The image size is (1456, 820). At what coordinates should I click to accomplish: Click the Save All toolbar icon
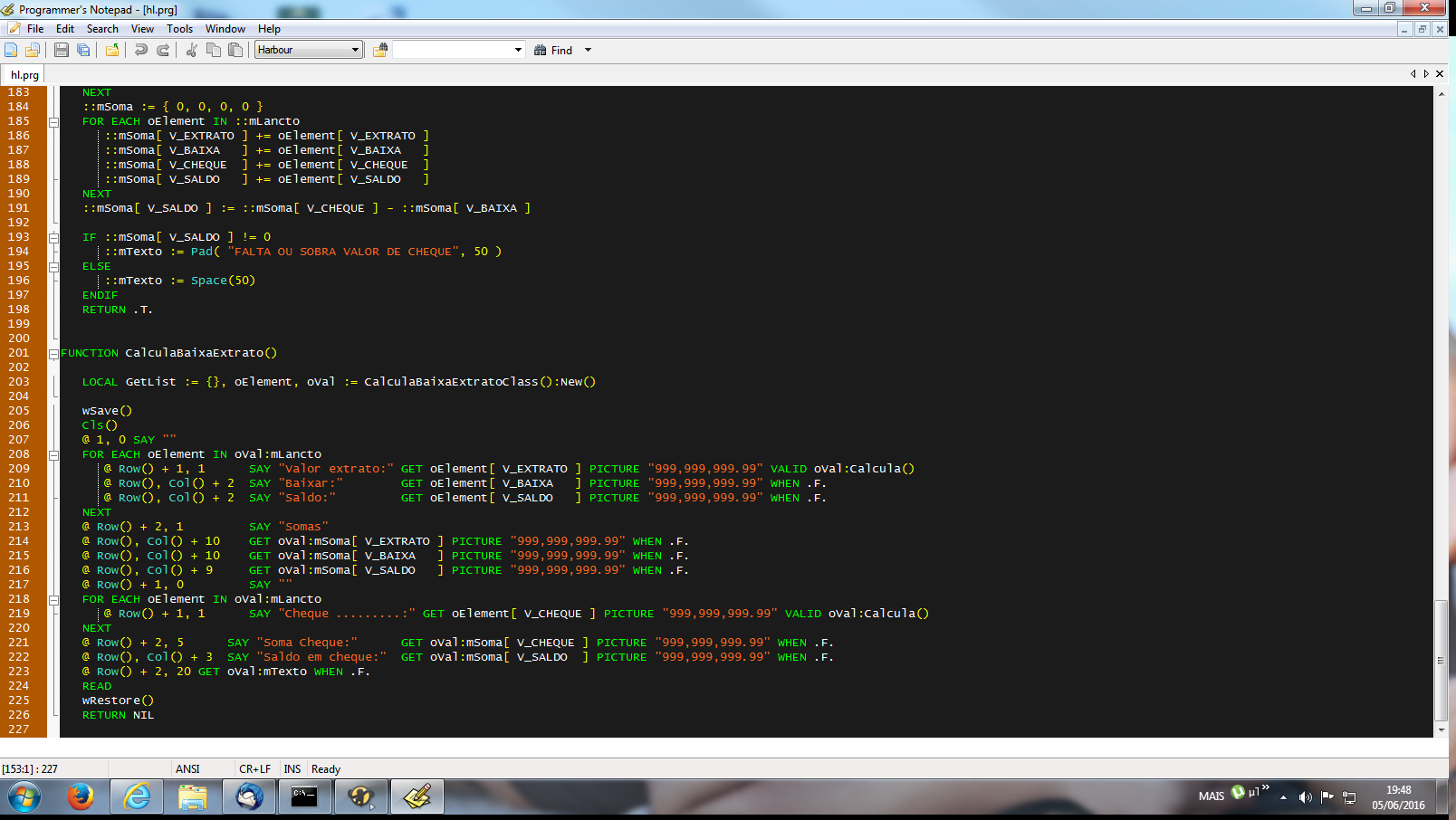pos(83,51)
